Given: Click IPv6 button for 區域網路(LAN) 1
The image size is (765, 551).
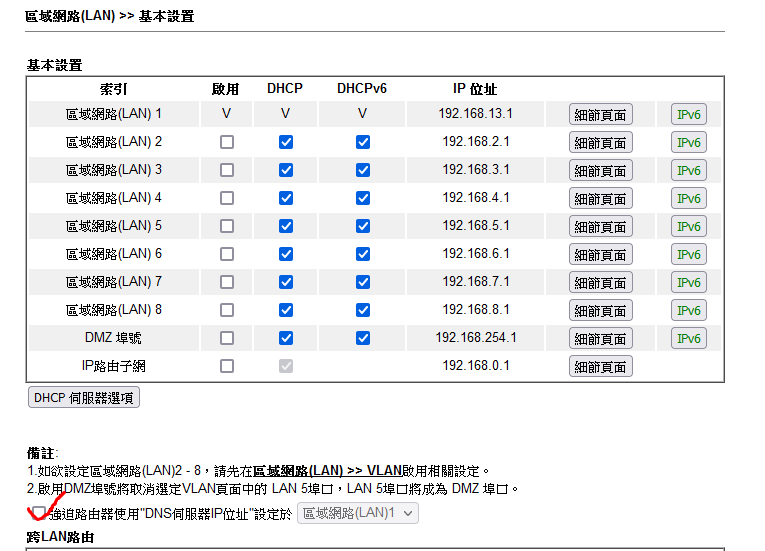Looking at the screenshot, I should pyautogui.click(x=688, y=115).
